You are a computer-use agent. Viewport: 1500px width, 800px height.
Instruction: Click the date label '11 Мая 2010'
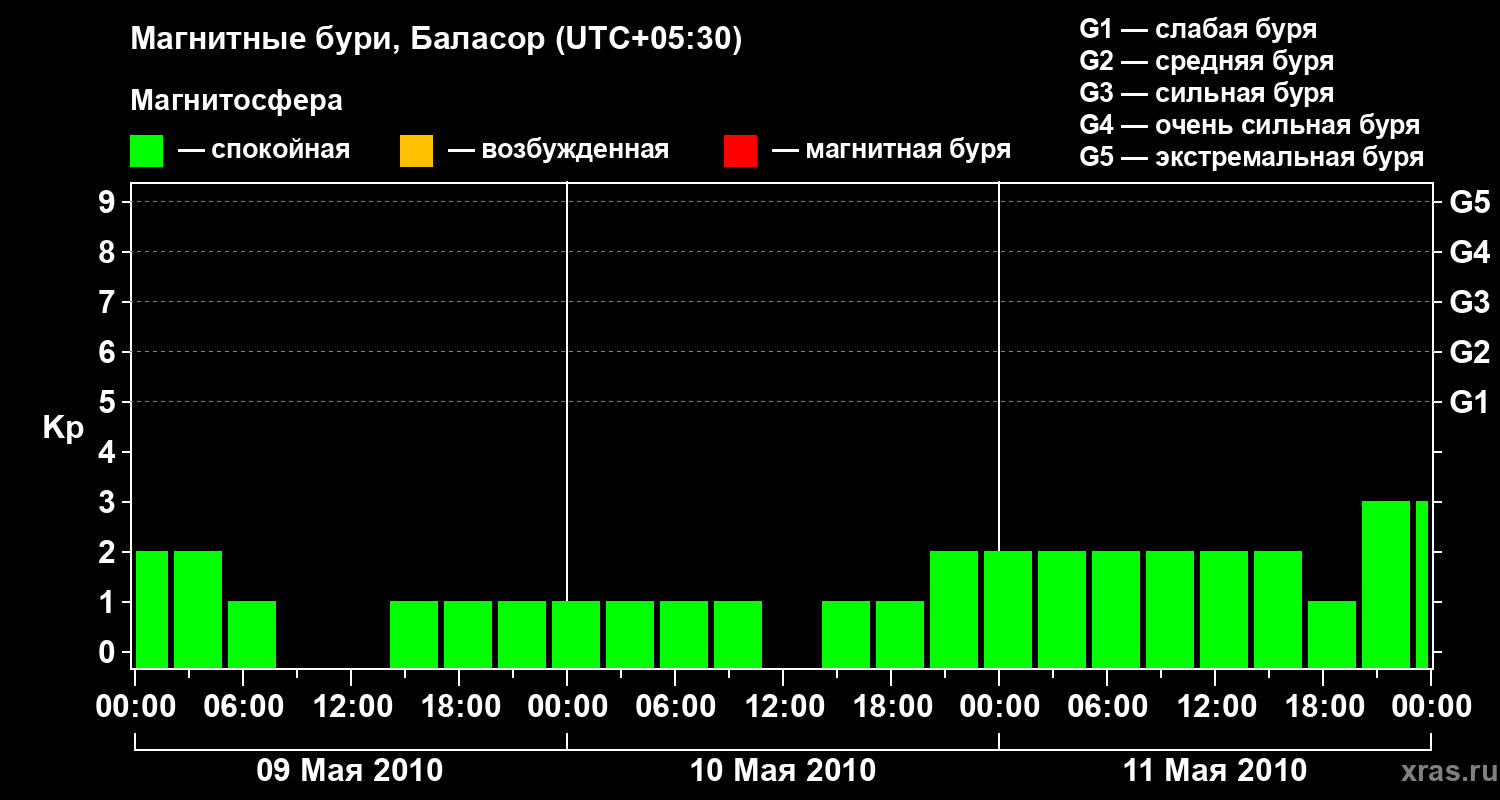click(x=1215, y=770)
